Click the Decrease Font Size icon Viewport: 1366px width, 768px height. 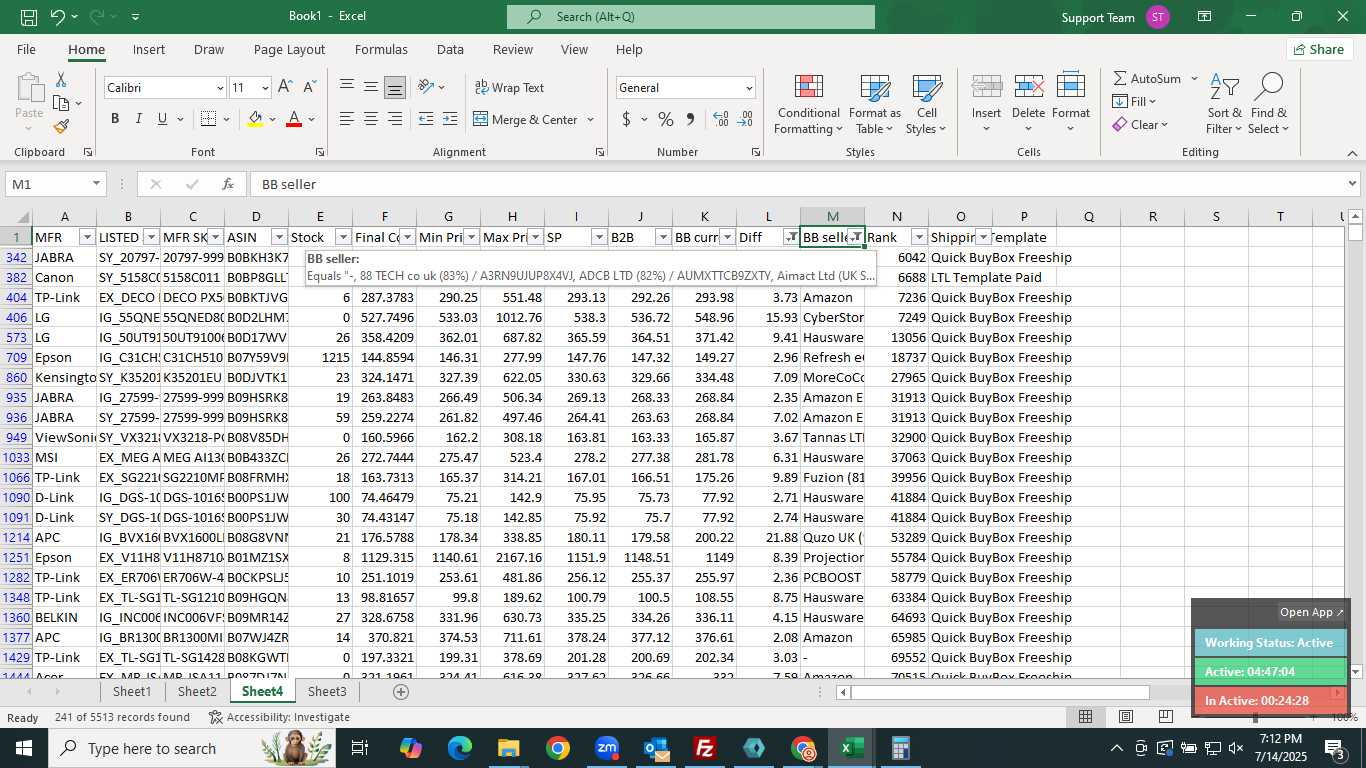(309, 87)
